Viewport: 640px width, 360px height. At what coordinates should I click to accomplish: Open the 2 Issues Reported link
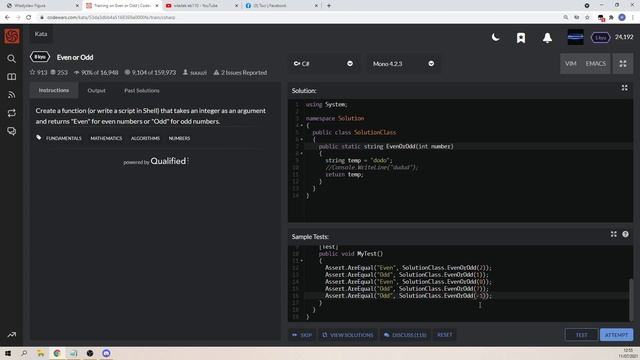point(240,73)
